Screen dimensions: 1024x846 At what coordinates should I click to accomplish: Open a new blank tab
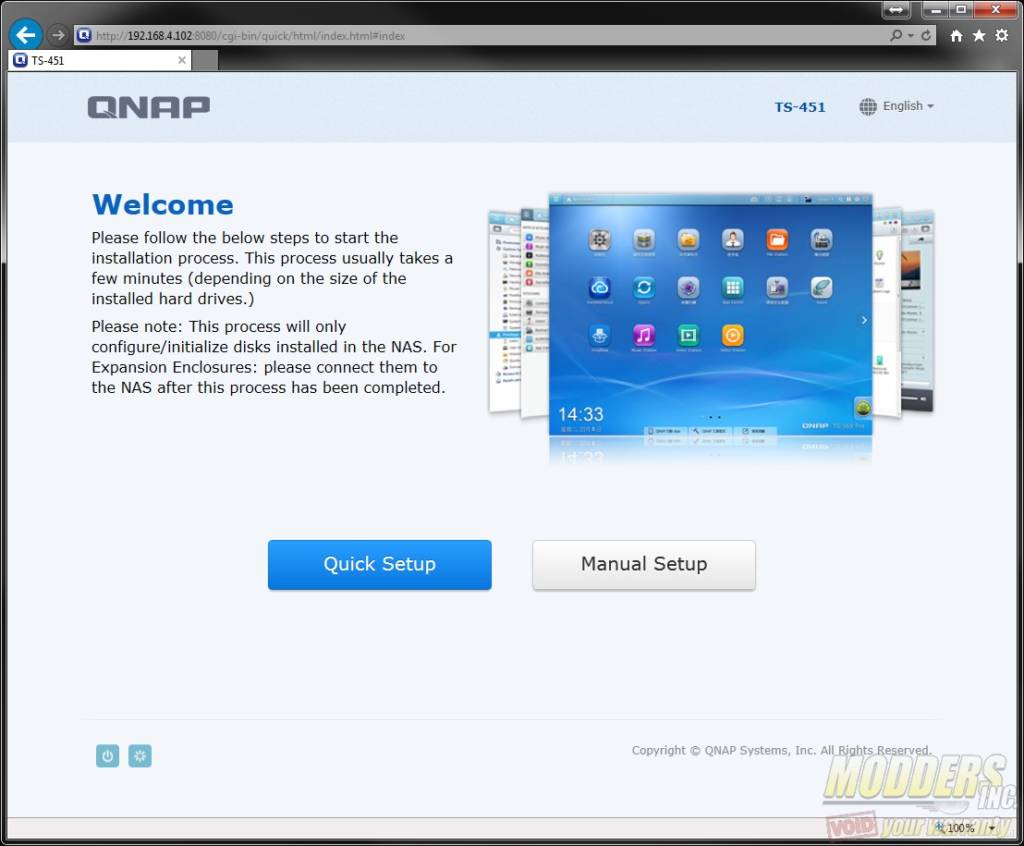[x=204, y=61]
